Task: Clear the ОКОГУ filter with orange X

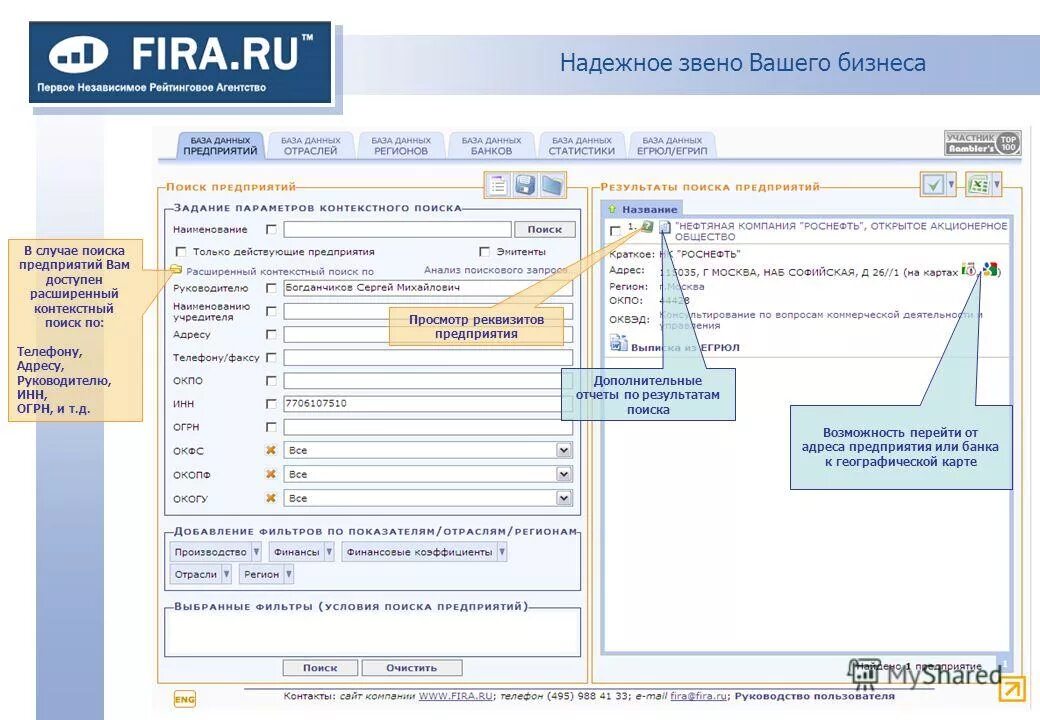Action: click(271, 498)
